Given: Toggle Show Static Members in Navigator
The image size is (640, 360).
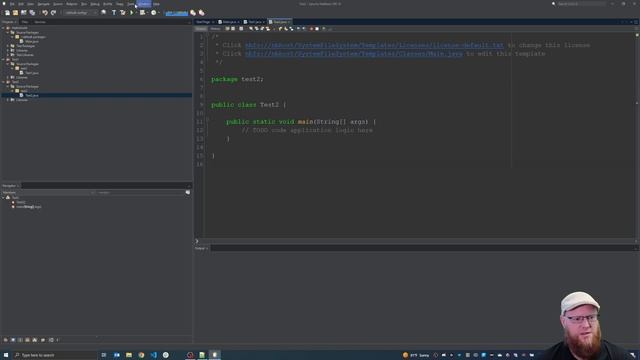Looking at the screenshot, I should [x=20, y=340].
